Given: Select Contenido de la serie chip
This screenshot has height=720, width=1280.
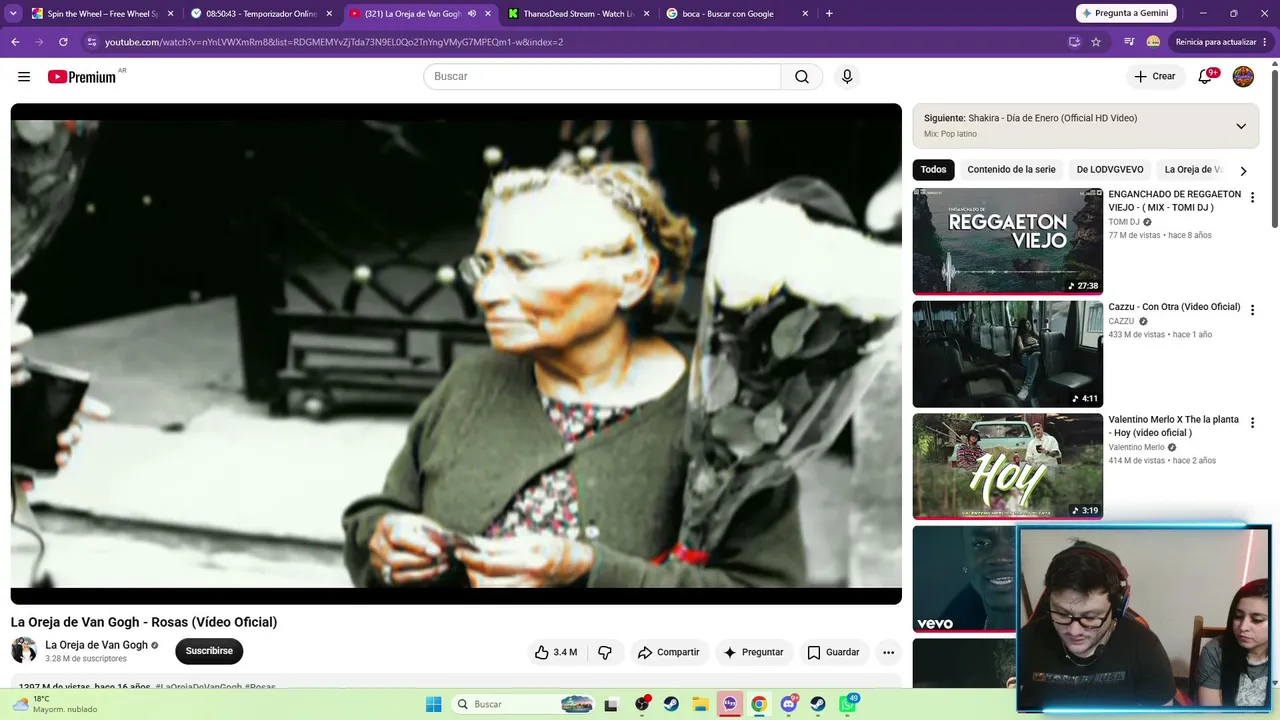Looking at the screenshot, I should [1011, 170].
